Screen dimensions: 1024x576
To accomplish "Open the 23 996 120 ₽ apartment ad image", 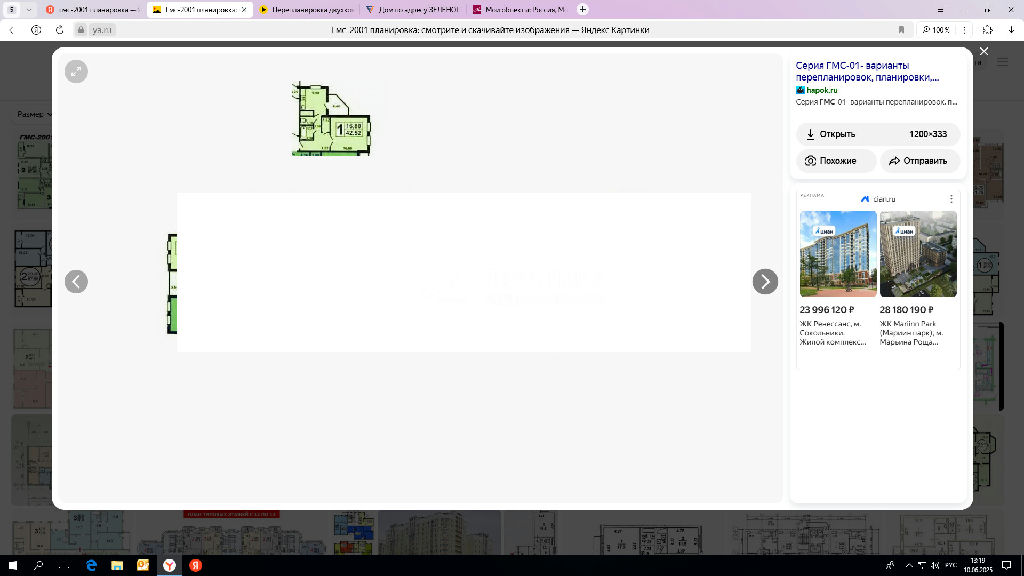I will coord(838,254).
